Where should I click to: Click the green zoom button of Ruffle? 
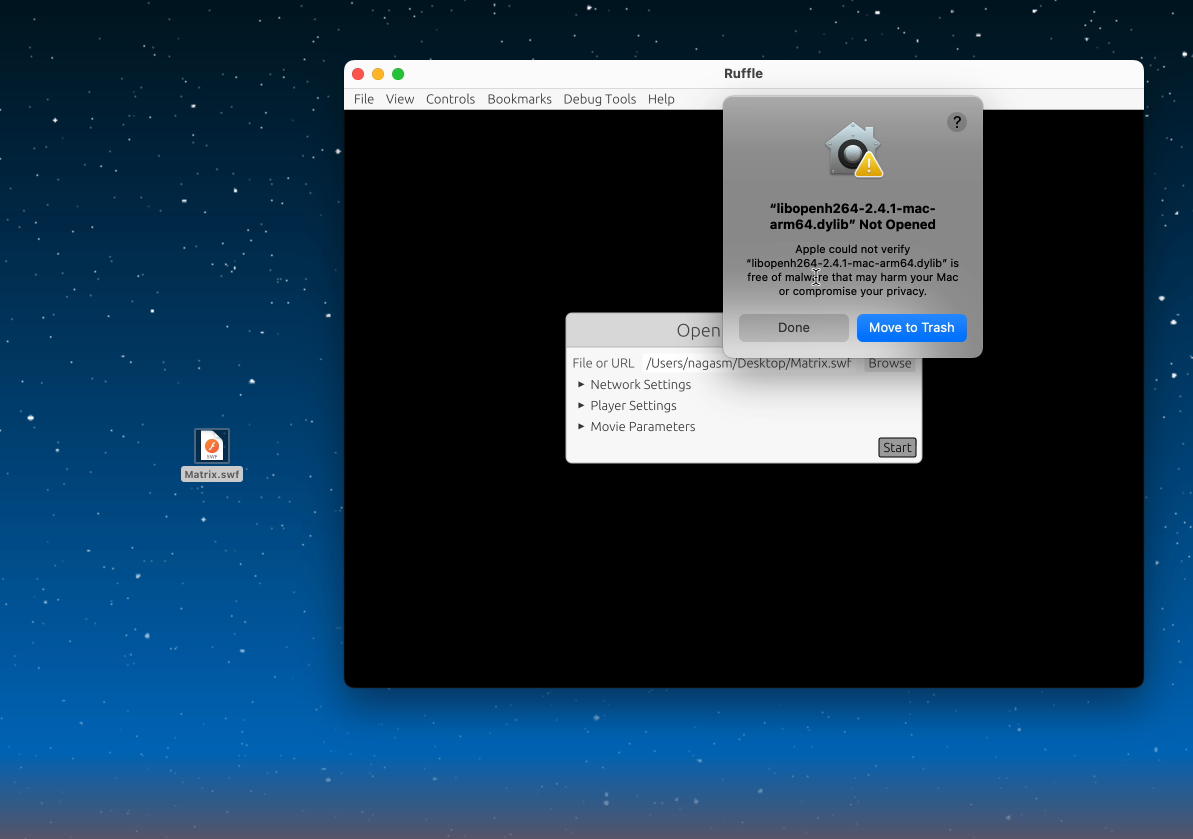[x=398, y=74]
